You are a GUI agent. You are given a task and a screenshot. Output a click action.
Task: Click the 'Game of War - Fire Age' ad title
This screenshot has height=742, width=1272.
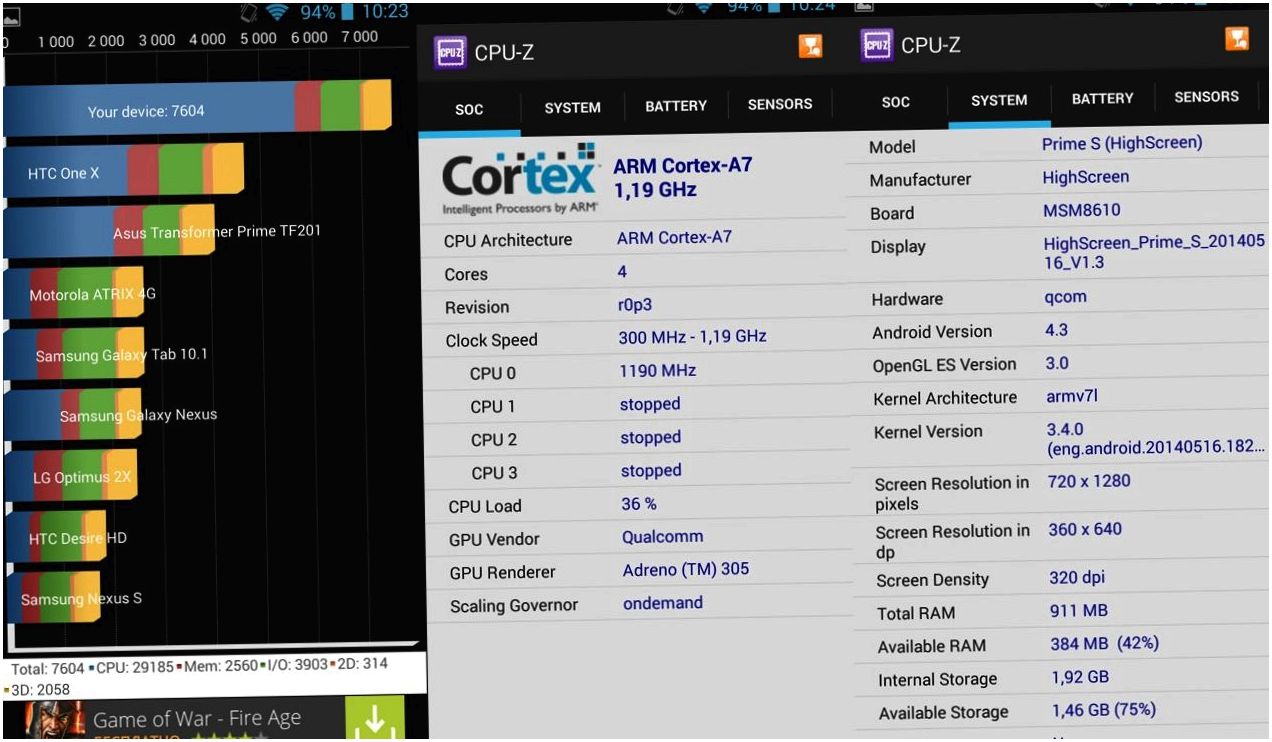click(197, 718)
